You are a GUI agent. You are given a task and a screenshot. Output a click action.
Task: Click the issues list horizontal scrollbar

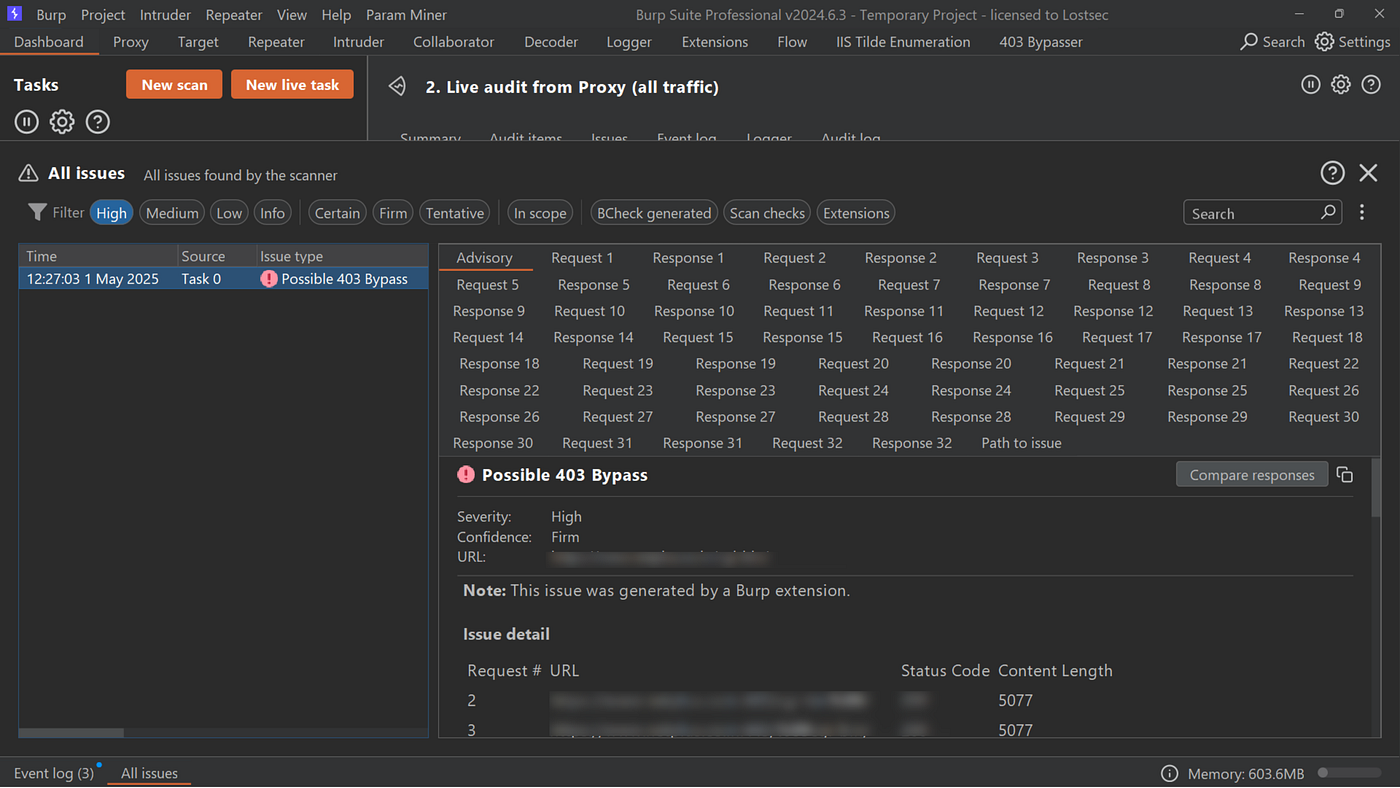pos(72,733)
